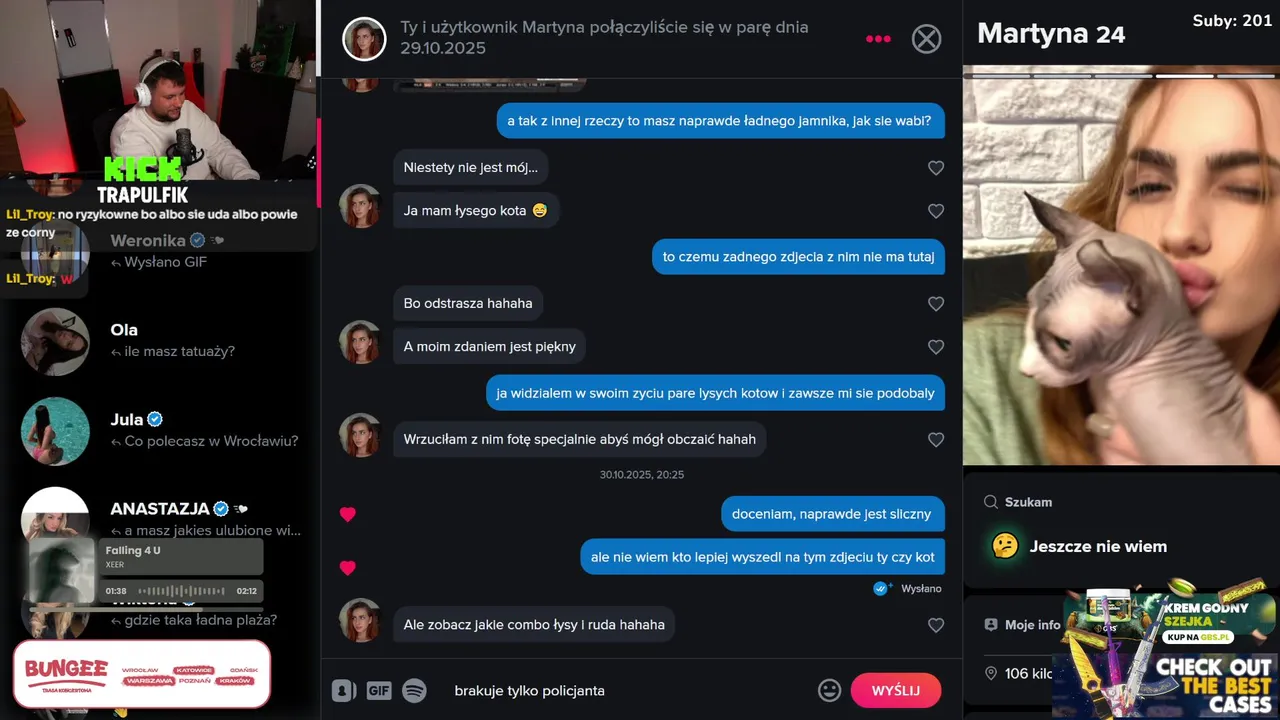Like the message 'A moim zdaniem jest piękny'
This screenshot has height=720, width=1280.
[x=936, y=347]
